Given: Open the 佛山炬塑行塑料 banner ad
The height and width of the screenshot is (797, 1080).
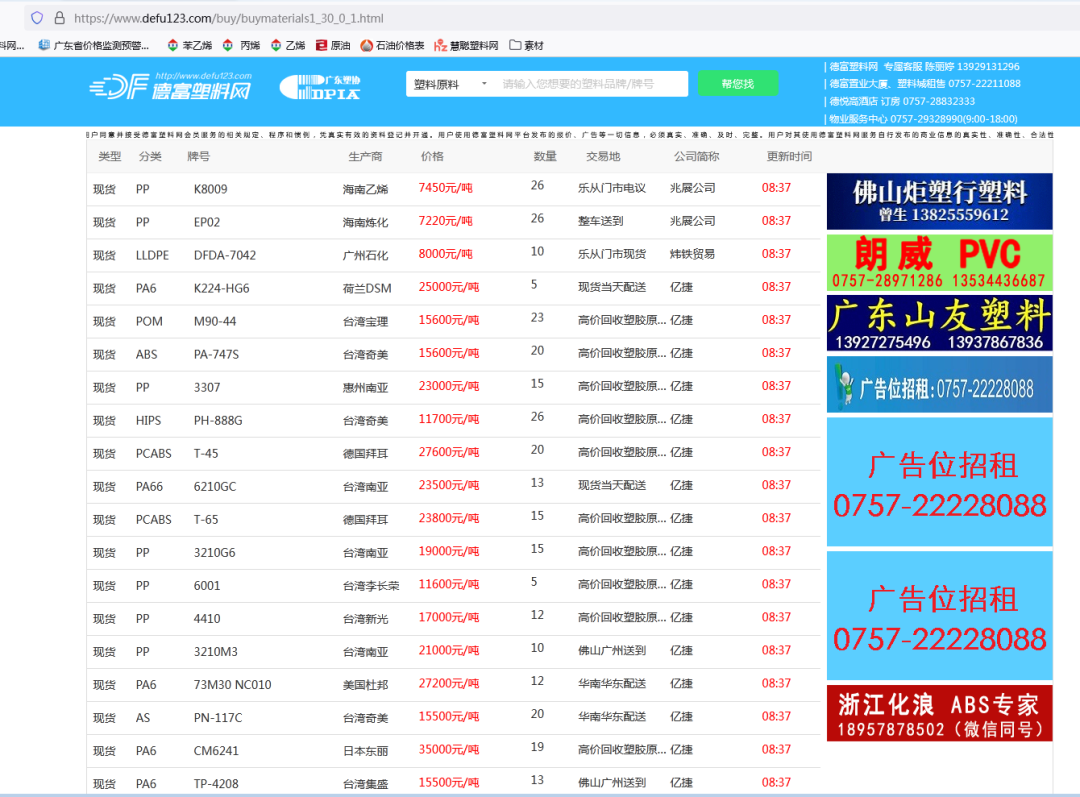Looking at the screenshot, I should coord(939,201).
